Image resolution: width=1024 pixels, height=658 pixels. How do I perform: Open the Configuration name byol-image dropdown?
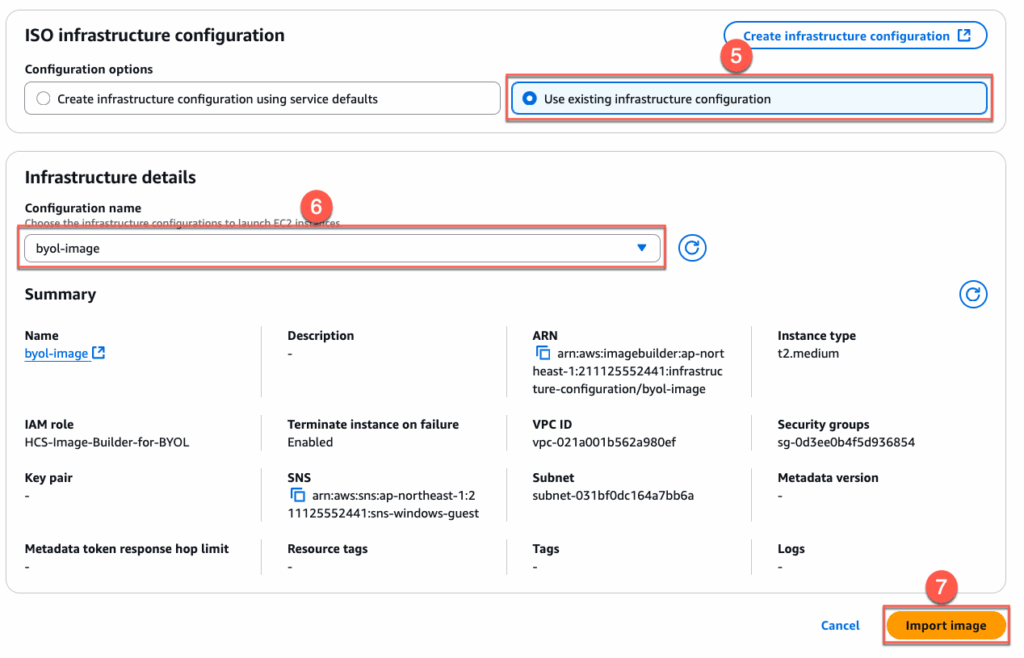(x=340, y=248)
